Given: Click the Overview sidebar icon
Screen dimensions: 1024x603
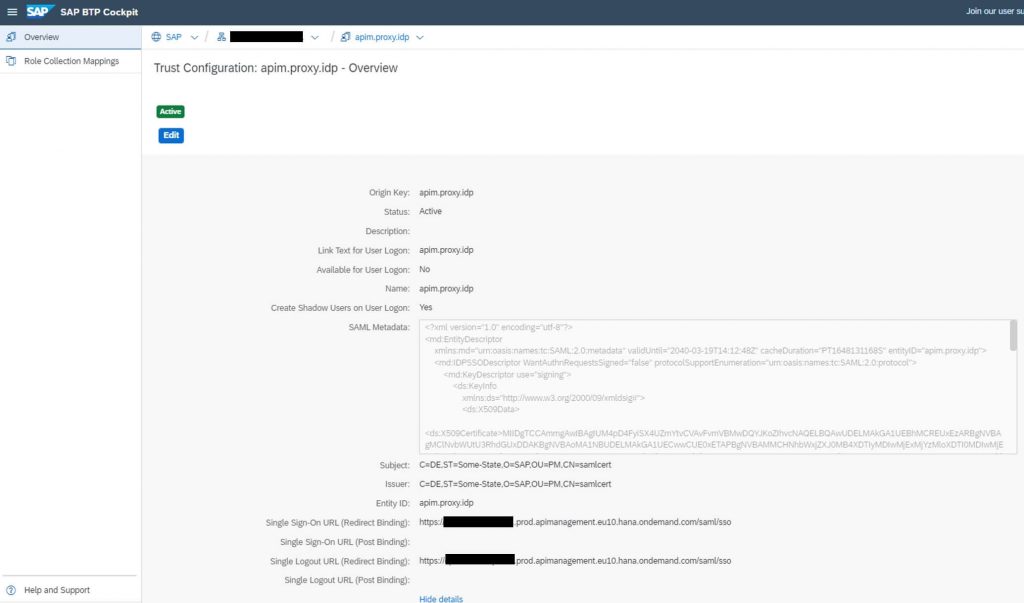Looking at the screenshot, I should pos(11,37).
